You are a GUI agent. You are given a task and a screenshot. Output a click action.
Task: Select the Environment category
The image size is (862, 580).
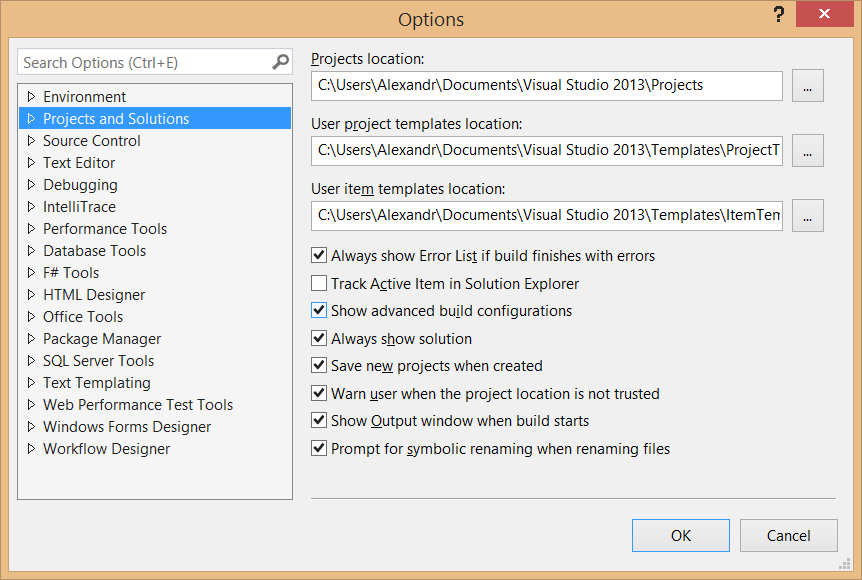point(85,97)
